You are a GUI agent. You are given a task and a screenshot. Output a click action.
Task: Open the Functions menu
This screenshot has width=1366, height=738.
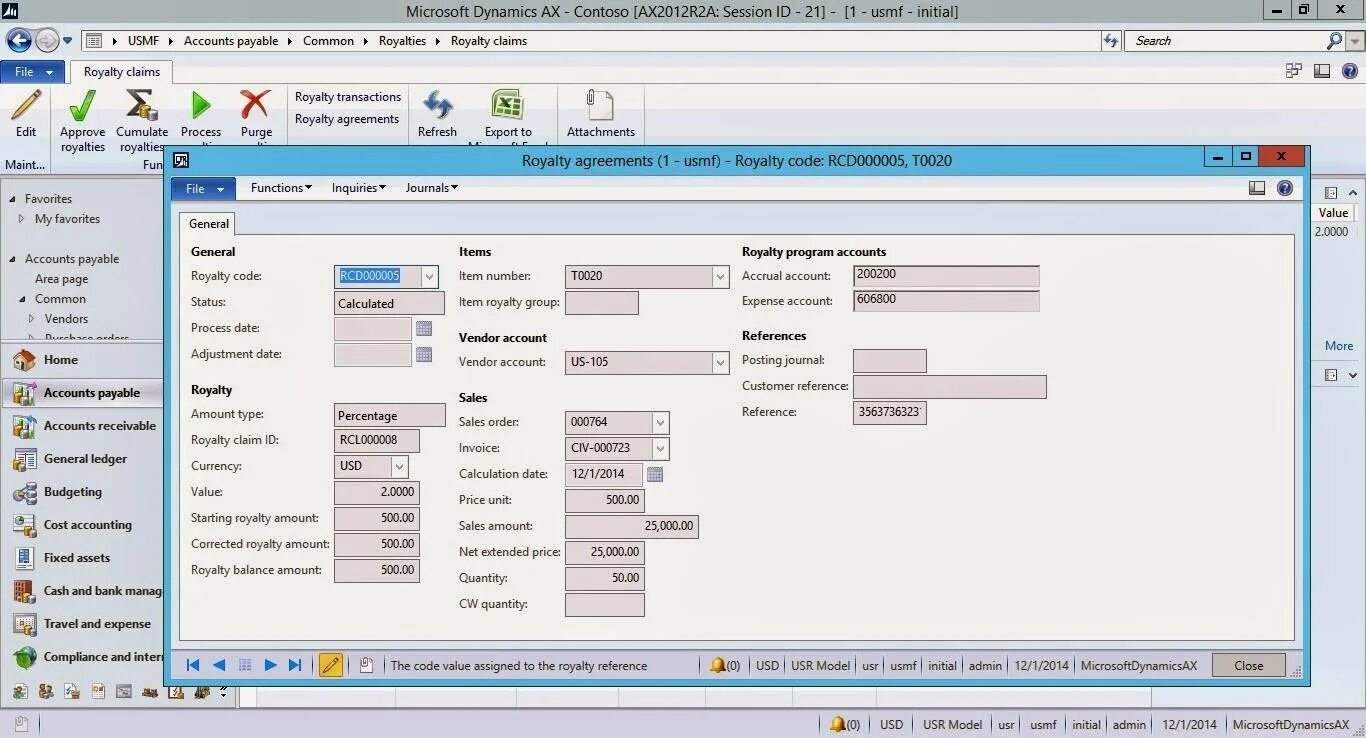[x=281, y=188]
